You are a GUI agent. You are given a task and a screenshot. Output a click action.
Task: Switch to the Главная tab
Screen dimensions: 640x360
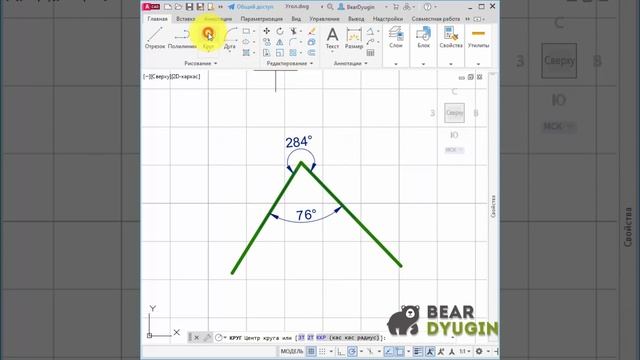pyautogui.click(x=158, y=19)
